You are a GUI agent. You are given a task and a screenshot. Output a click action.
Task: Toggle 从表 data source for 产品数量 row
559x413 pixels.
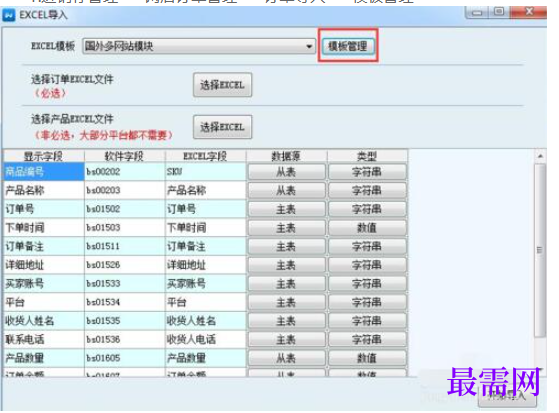(x=287, y=358)
